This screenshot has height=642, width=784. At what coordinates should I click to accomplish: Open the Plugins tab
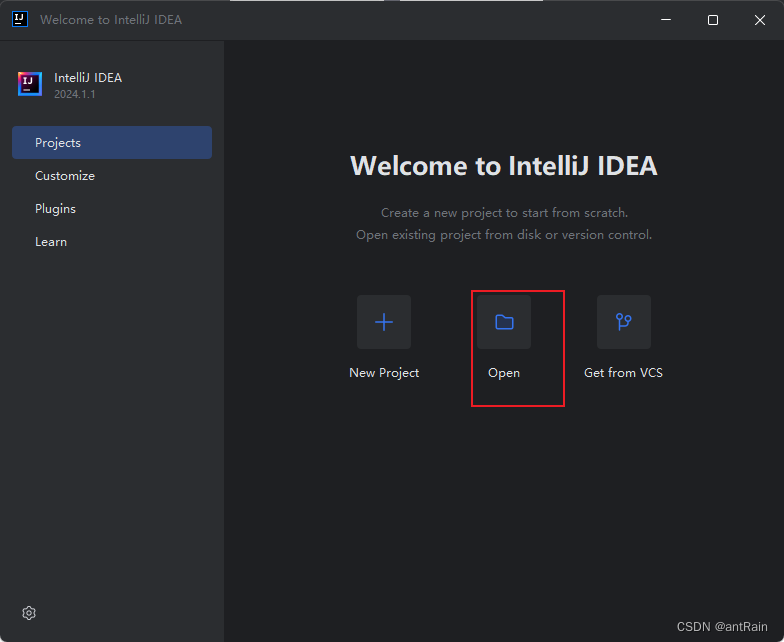click(112, 208)
